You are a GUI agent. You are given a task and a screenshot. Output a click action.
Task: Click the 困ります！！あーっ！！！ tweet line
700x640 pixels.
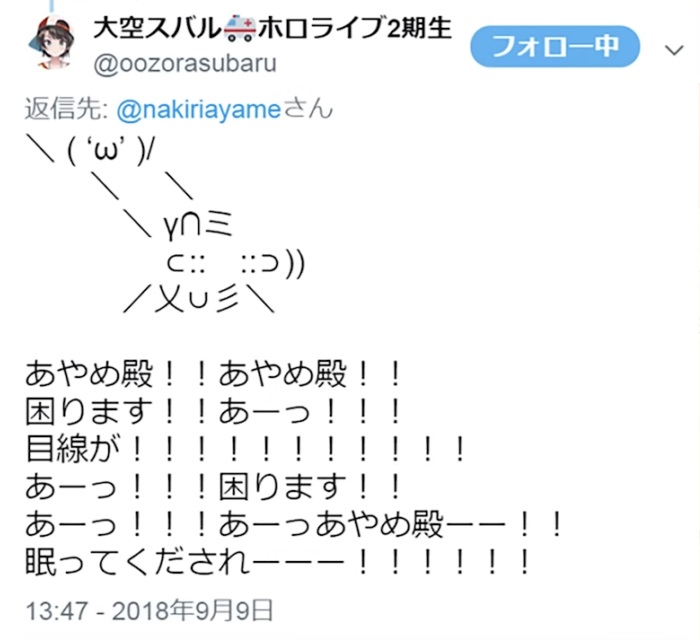pos(213,411)
